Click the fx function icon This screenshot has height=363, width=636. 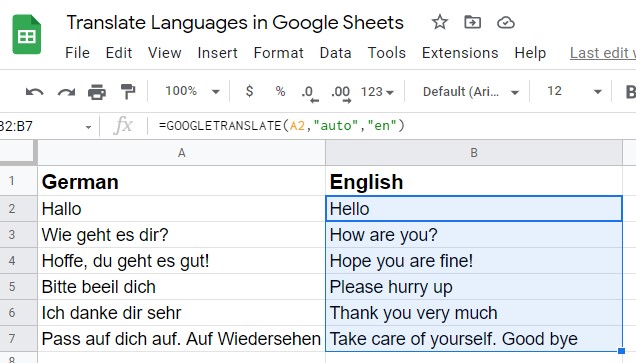click(123, 126)
